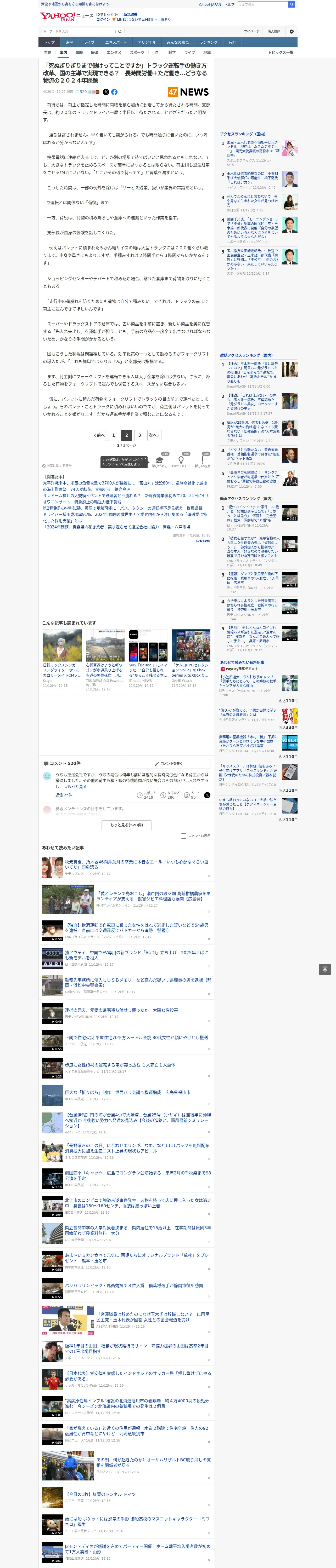Image resolution: width=336 pixels, height=1568 pixels.
Task: Open related link 「2024年問題」青森県内荷主業者
Action: [x=116, y=527]
